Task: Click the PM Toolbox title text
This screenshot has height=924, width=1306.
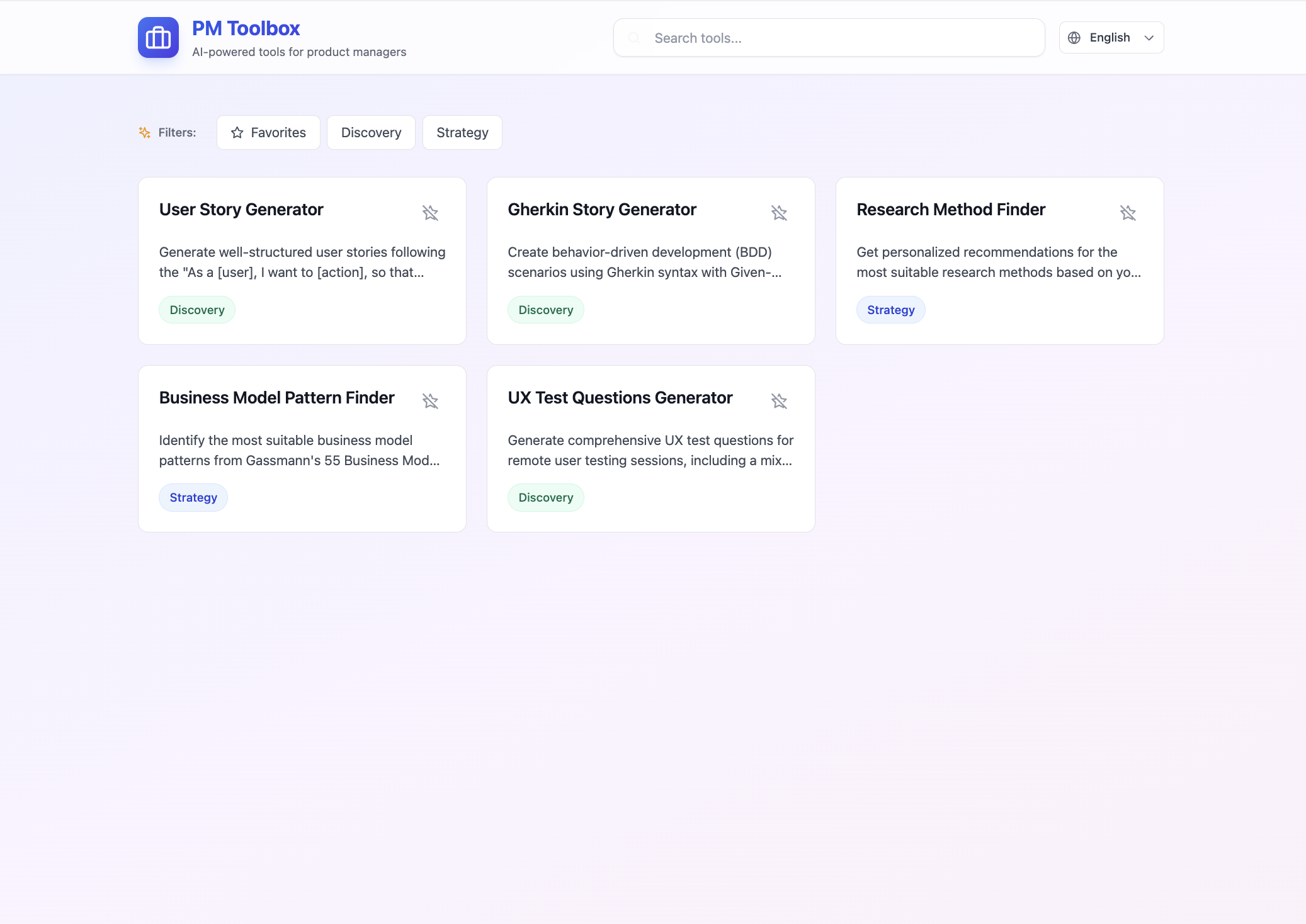Action: [246, 28]
